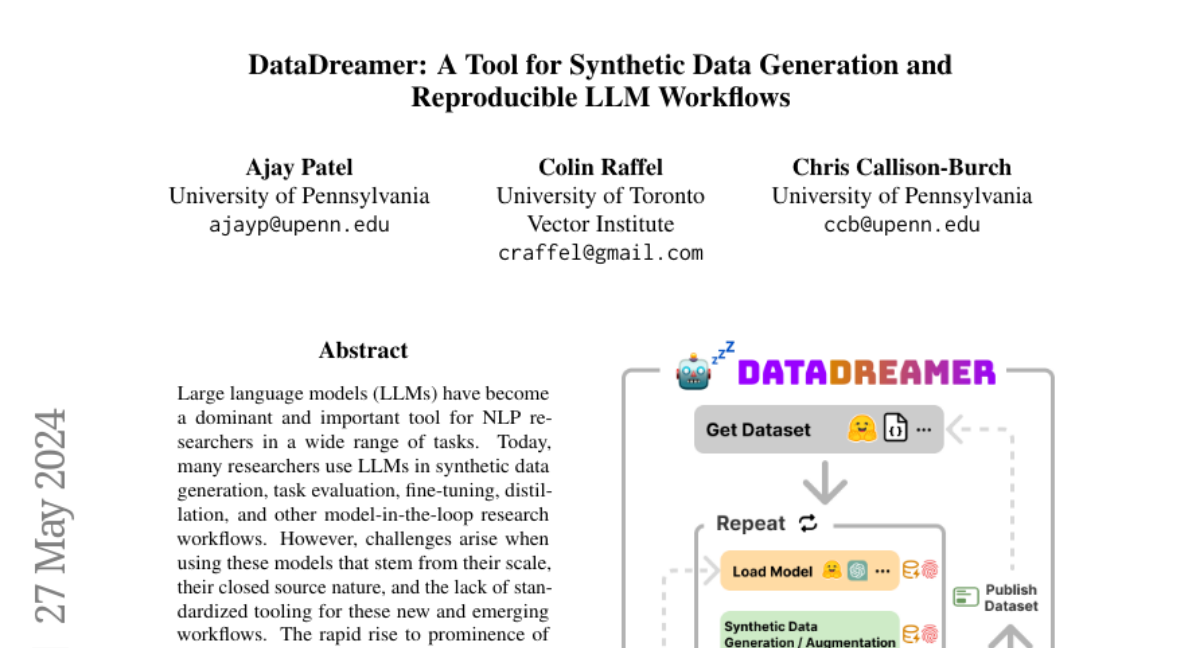This screenshot has height=648, width=1200.
Task: Click the Abstract section heading
Action: point(363,350)
